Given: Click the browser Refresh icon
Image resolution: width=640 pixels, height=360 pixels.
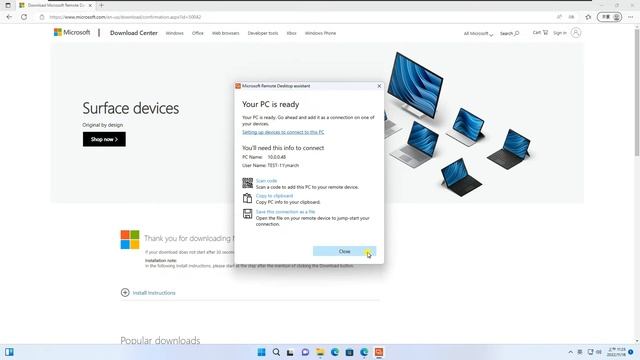Looking at the screenshot, I should tap(24, 17).
